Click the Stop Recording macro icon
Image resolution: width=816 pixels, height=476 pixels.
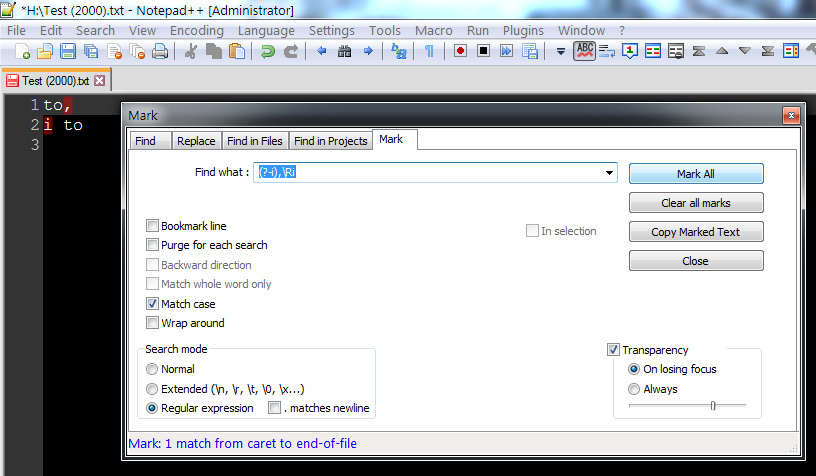483,51
